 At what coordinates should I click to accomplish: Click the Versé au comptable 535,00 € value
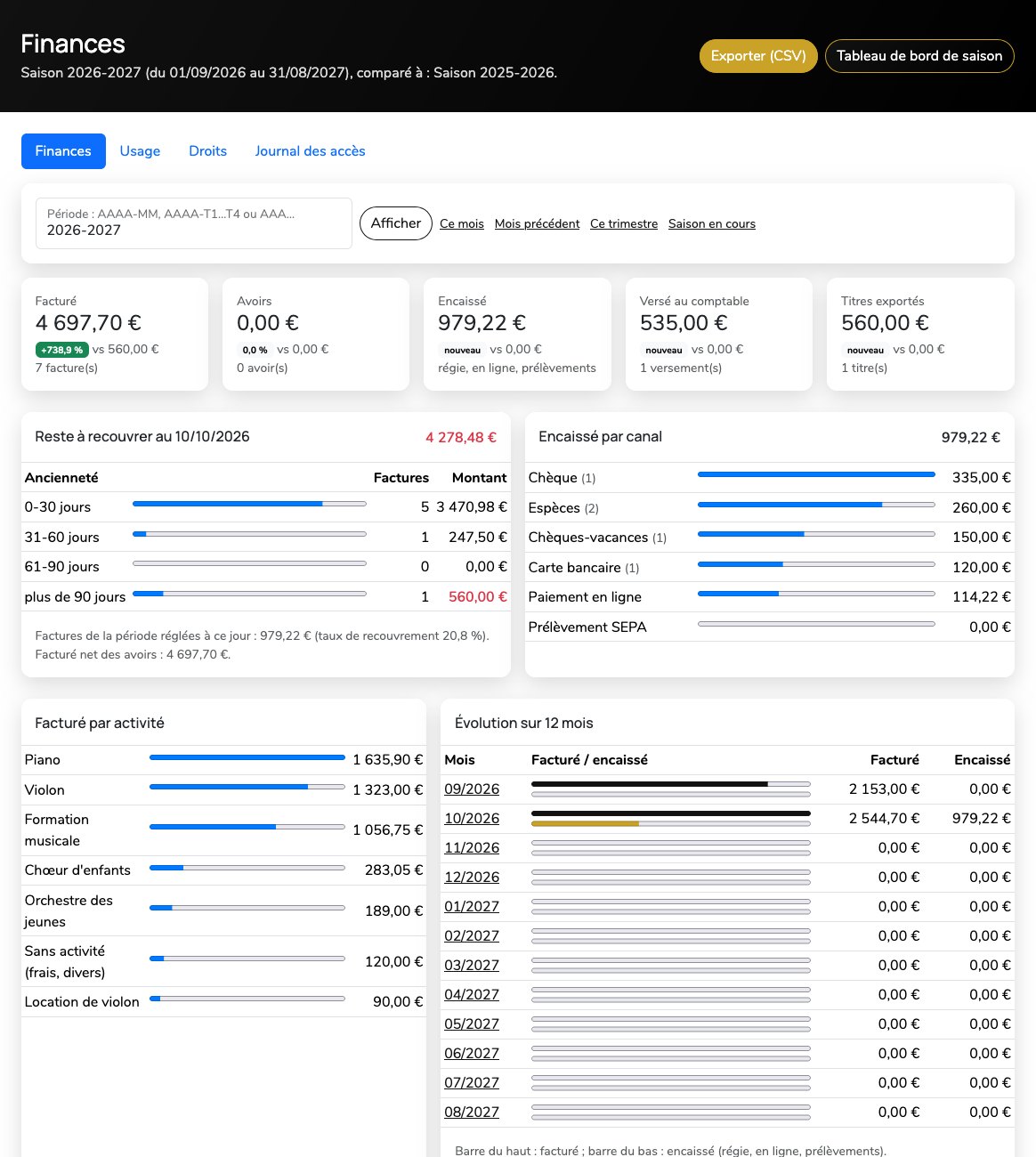click(x=684, y=323)
